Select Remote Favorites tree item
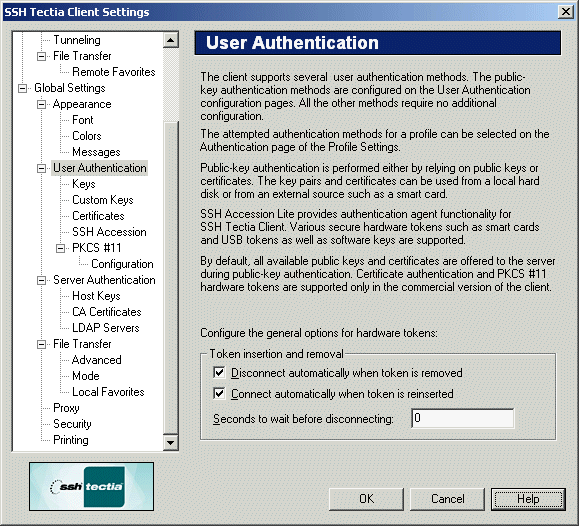 tap(114, 72)
